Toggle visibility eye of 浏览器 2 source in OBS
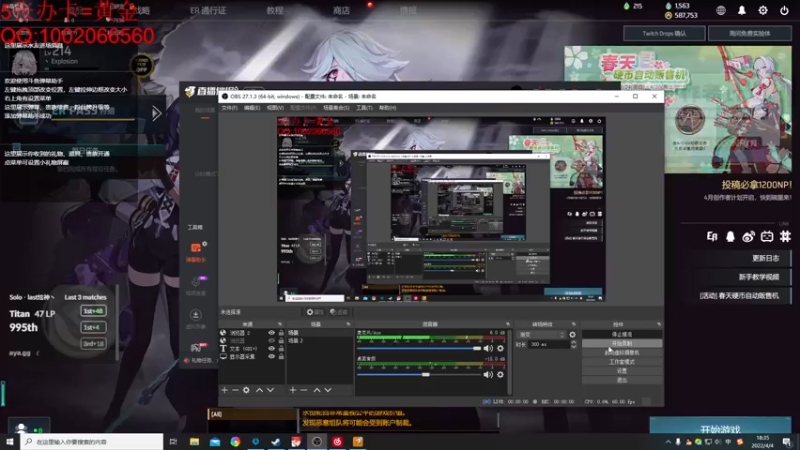This screenshot has height=450, width=800. [x=271, y=333]
